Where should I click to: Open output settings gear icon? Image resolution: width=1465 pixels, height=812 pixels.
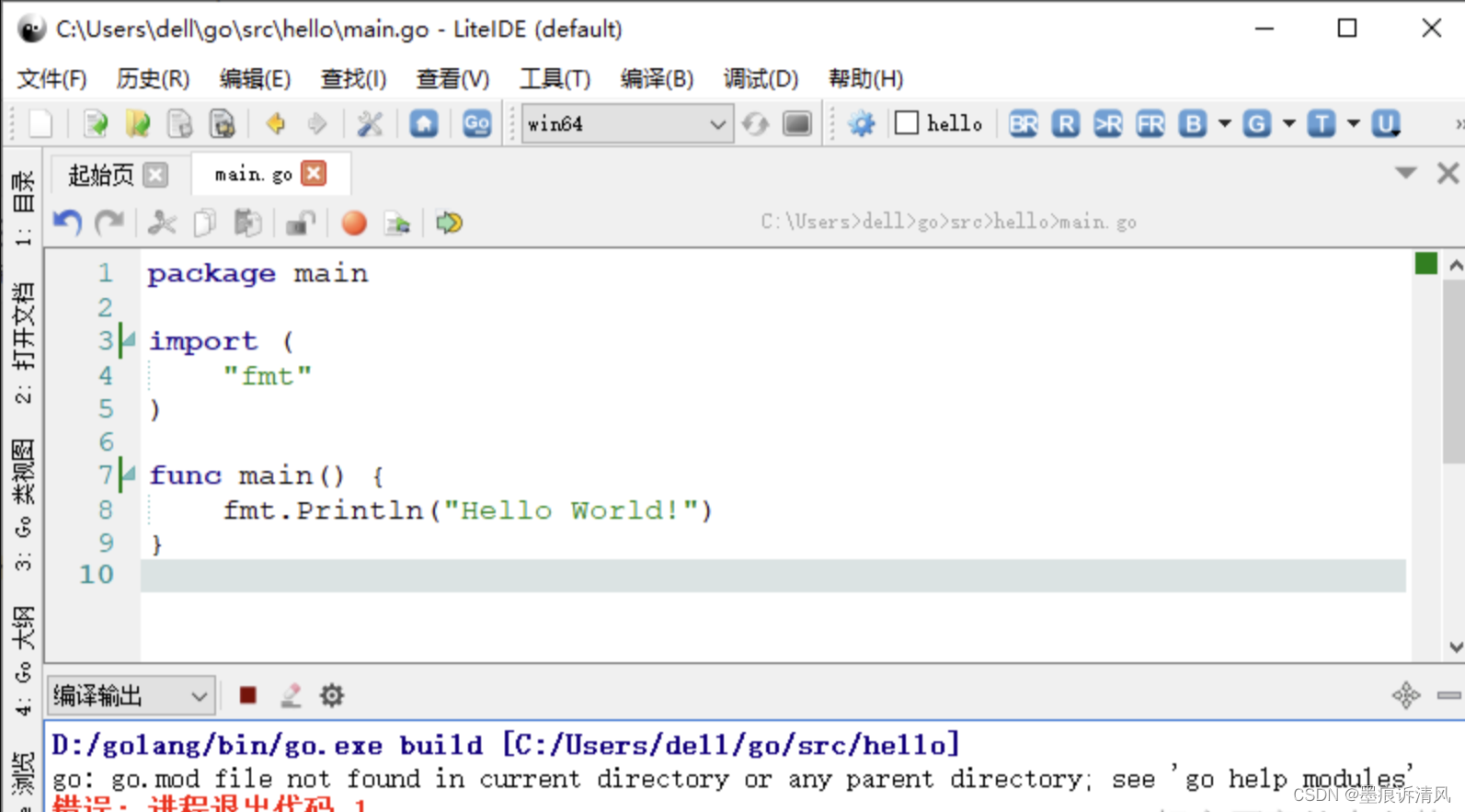[x=332, y=695]
